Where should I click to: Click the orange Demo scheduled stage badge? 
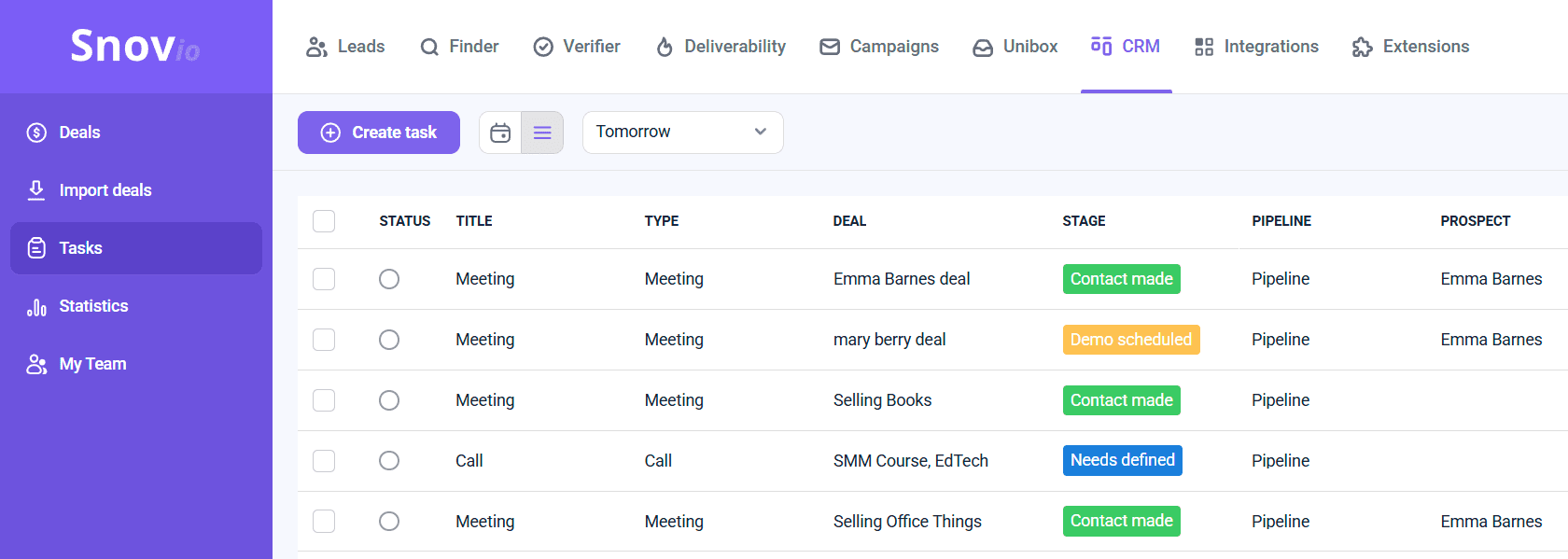pyautogui.click(x=1130, y=340)
